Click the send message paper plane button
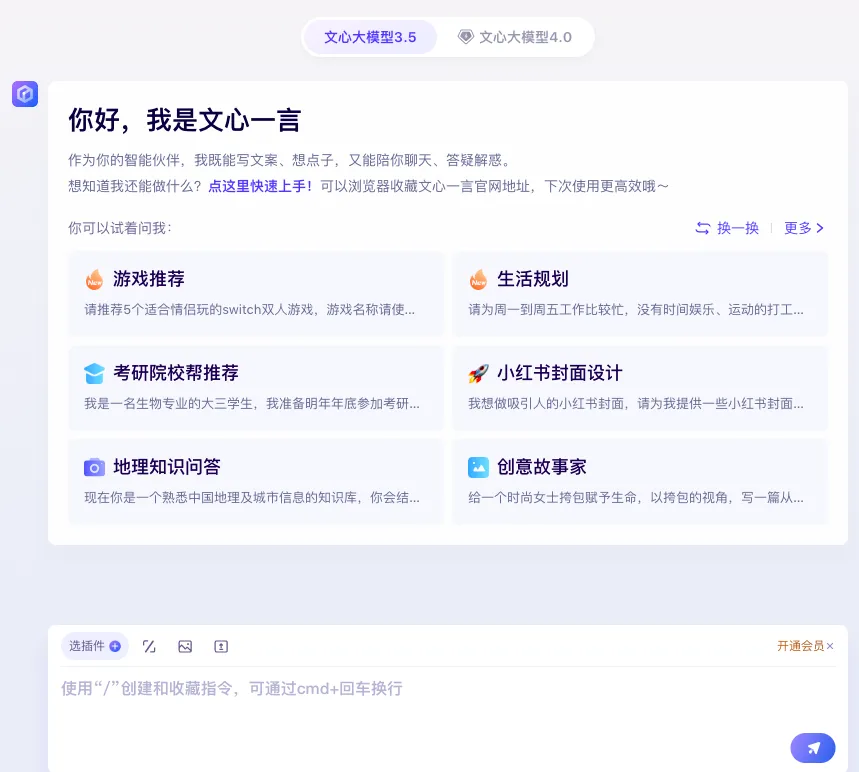The width and height of the screenshot is (859, 772). click(x=813, y=748)
